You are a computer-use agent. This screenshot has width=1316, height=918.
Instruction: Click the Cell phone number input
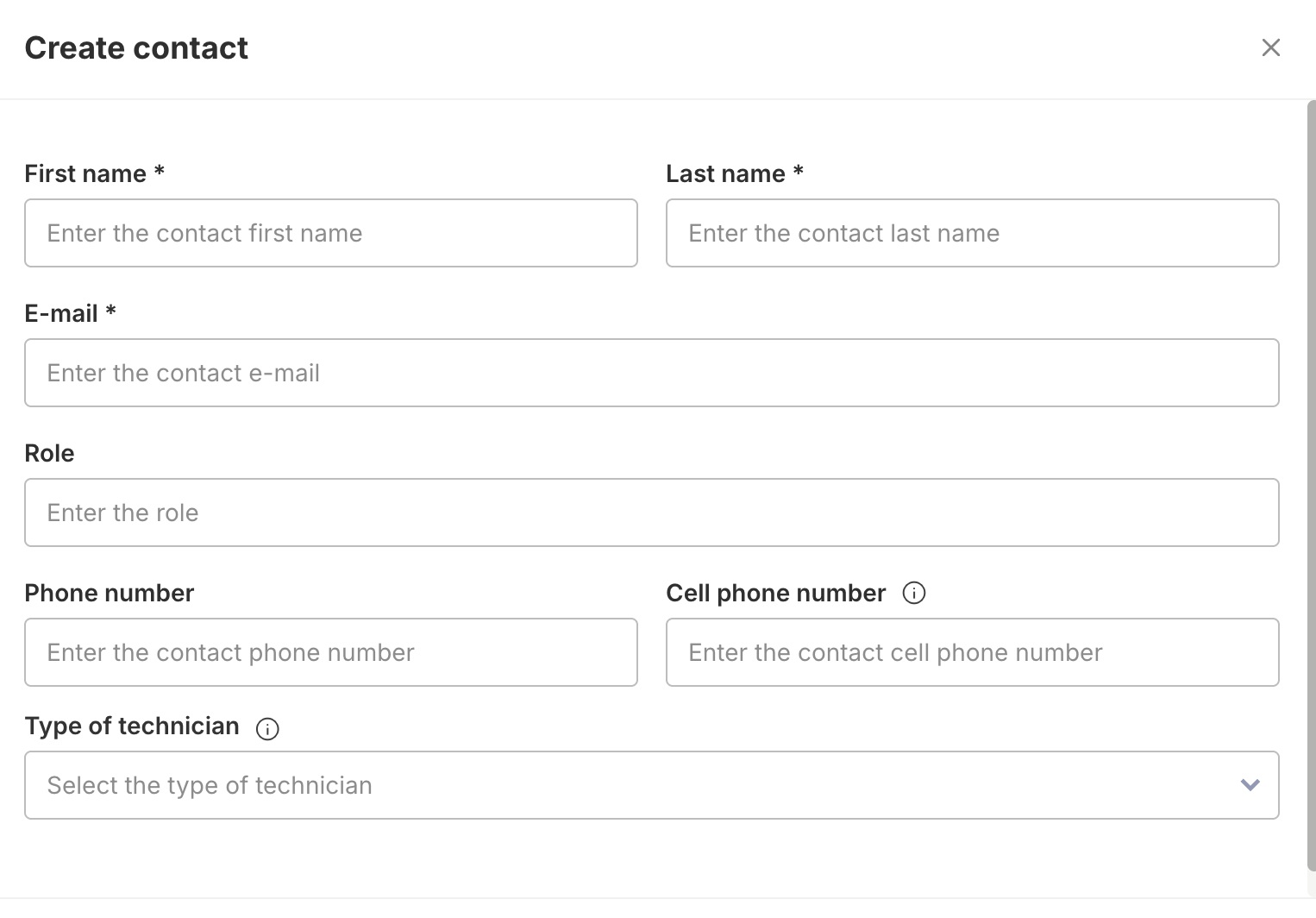(x=972, y=652)
